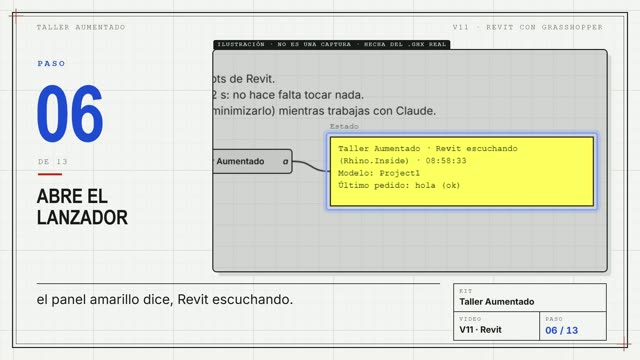Click 'Taller Aumentado' in the kit box

tap(497, 302)
